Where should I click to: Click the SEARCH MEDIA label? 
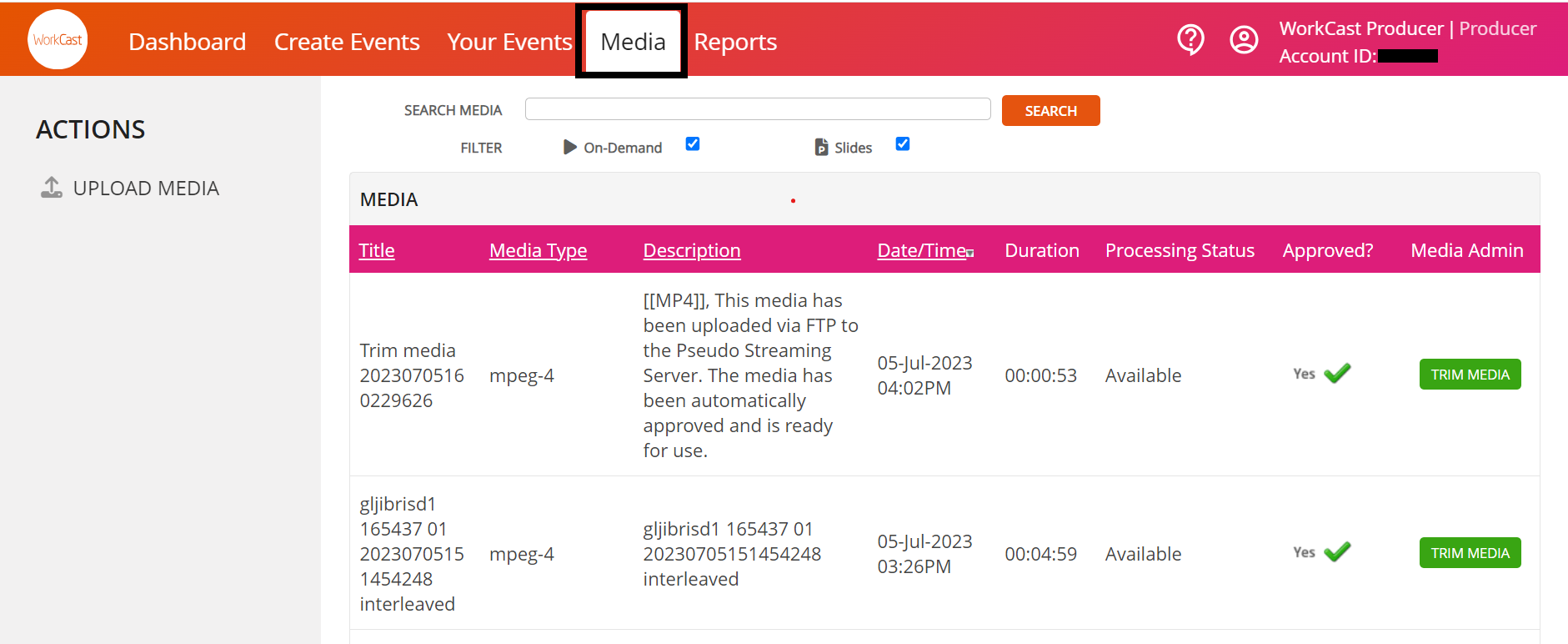coord(453,110)
